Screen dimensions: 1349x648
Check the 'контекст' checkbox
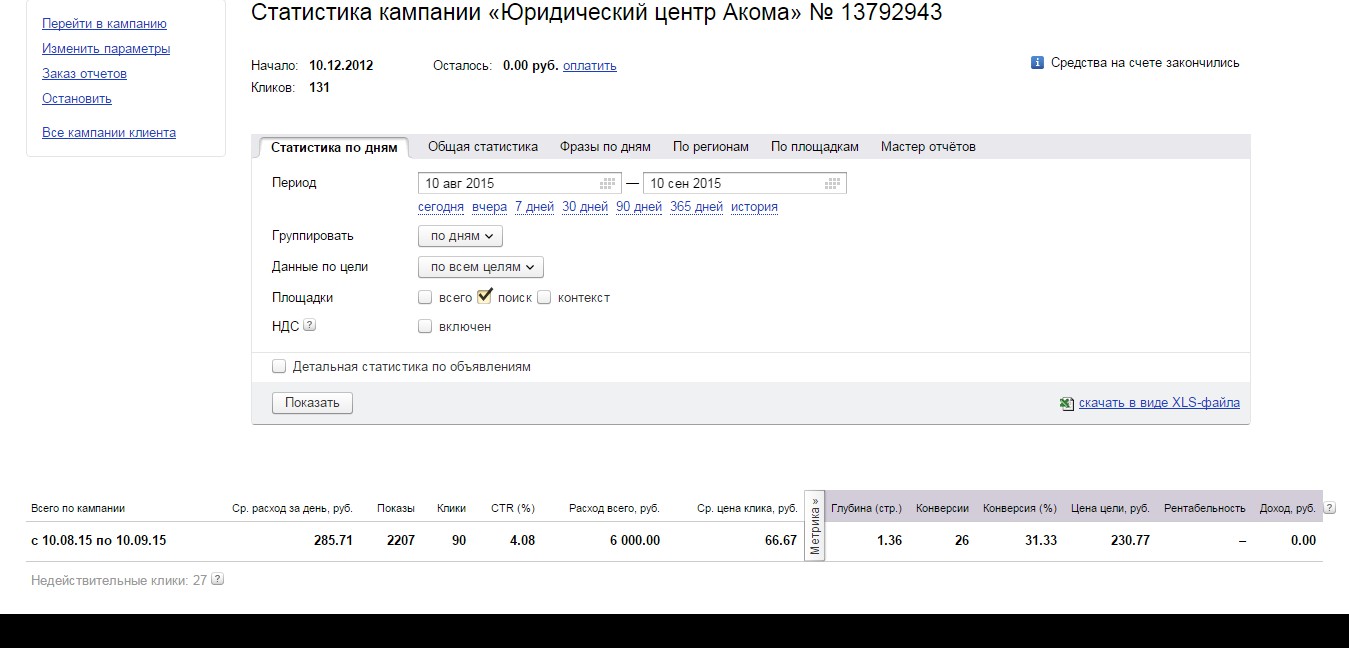[x=544, y=297]
